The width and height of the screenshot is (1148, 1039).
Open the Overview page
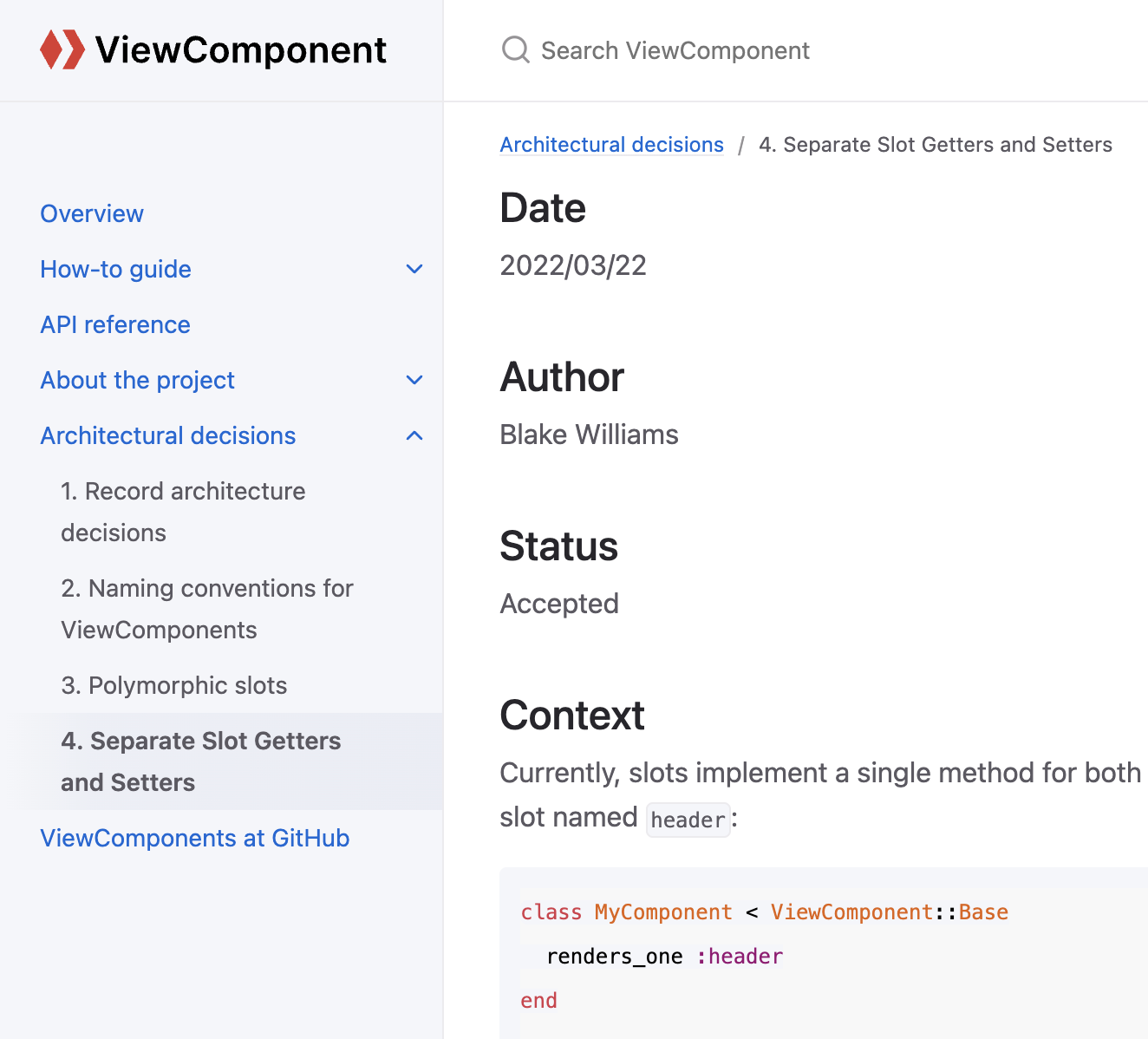click(x=92, y=213)
